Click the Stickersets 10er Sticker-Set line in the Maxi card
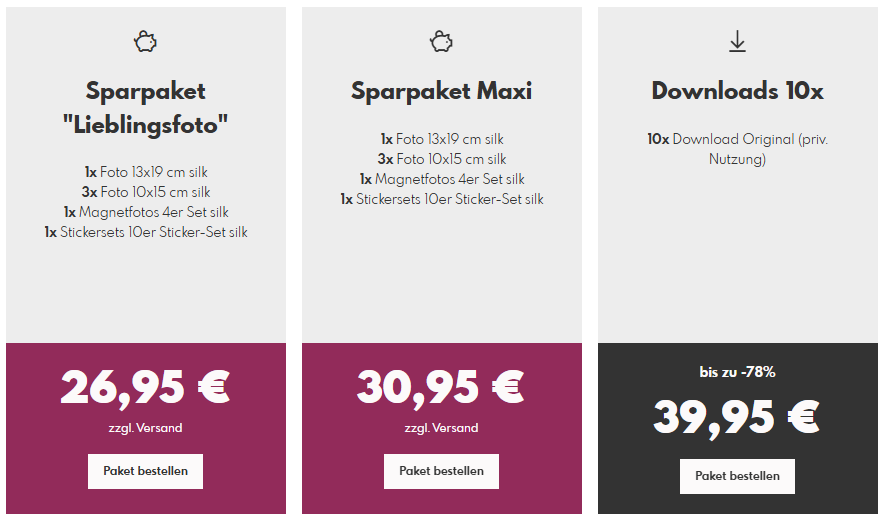 [x=441, y=199]
